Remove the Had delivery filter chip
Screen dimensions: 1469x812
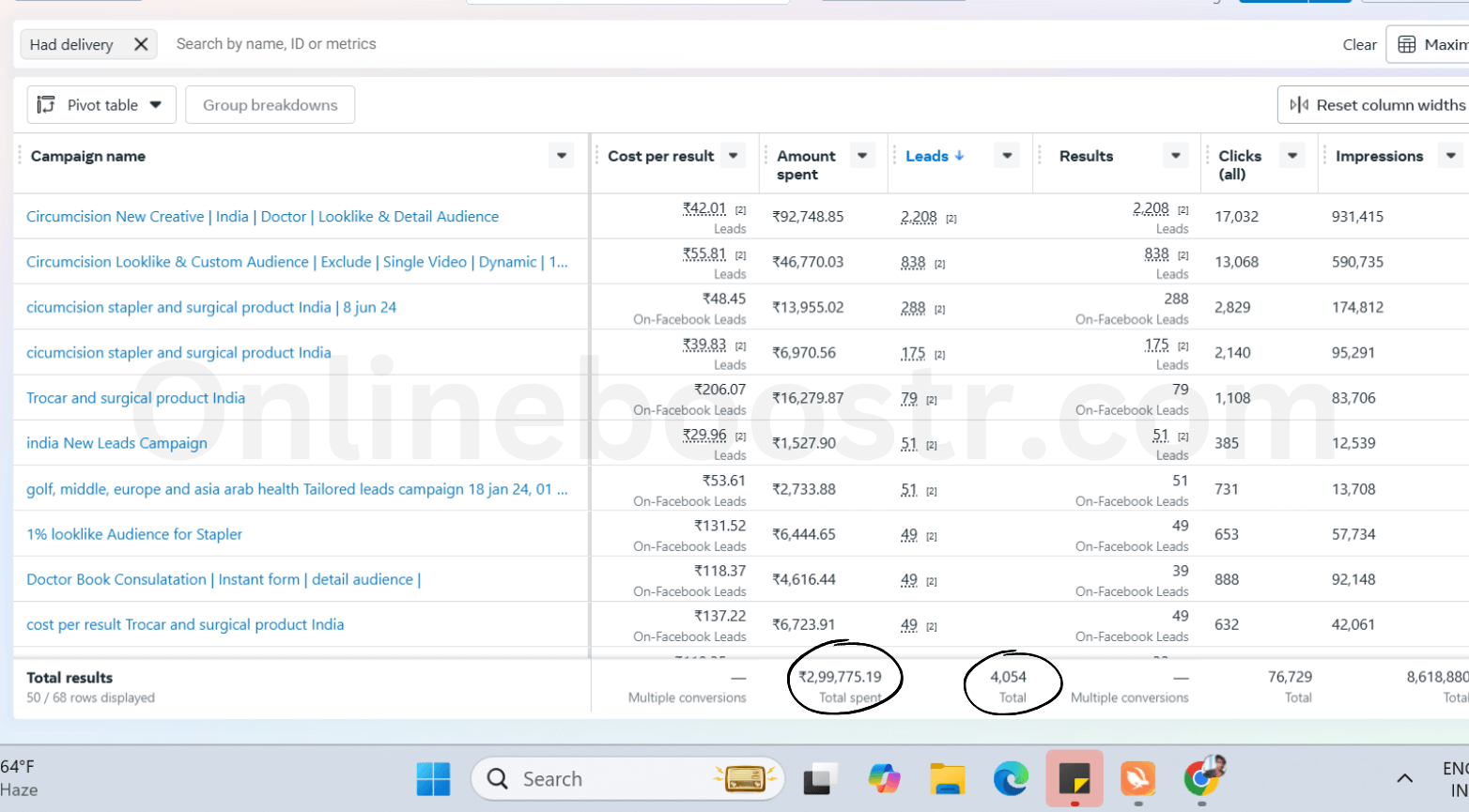tap(141, 44)
